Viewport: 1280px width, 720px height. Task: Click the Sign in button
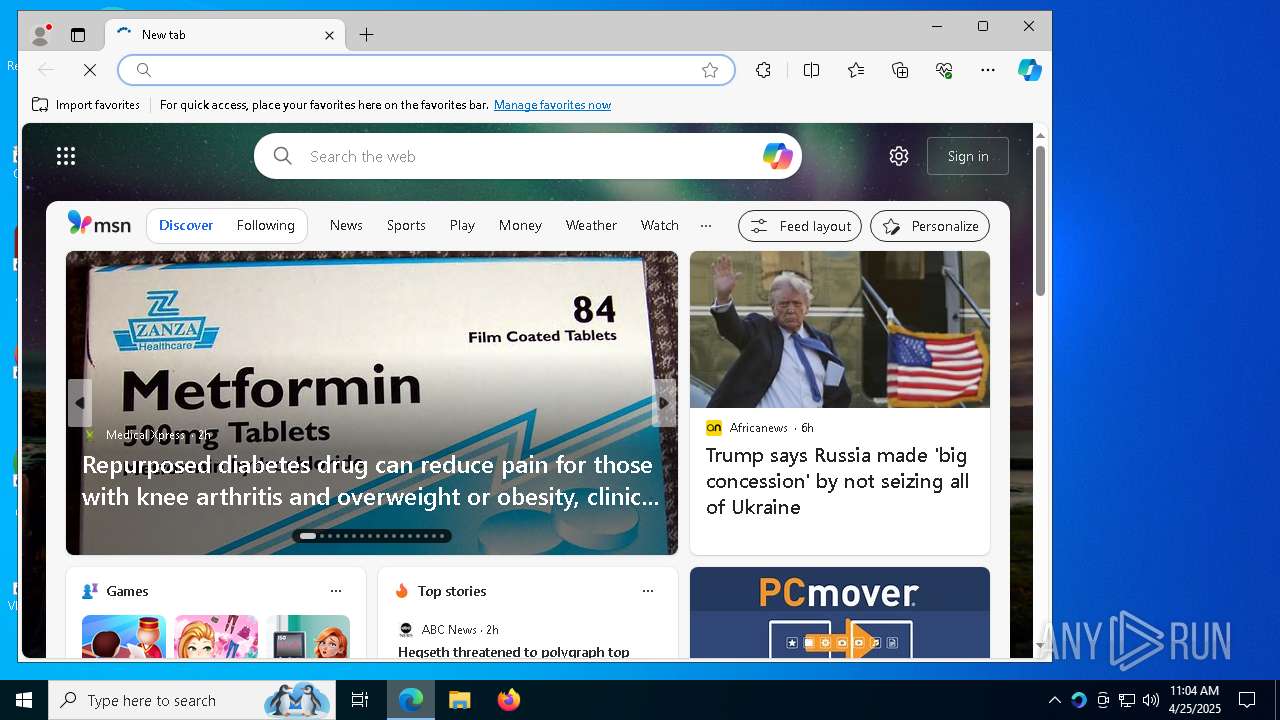click(x=968, y=156)
